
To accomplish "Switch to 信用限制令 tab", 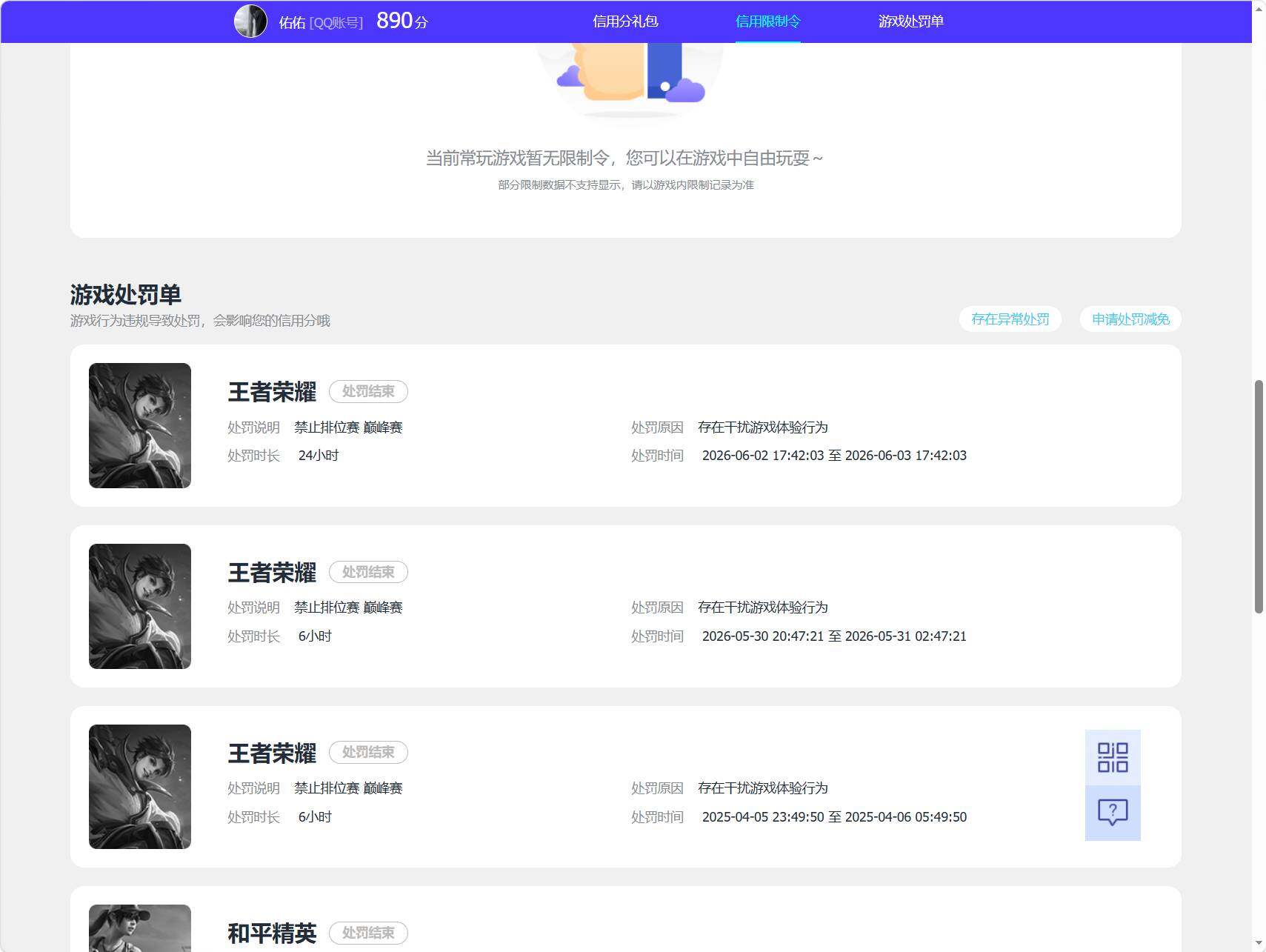I will pyautogui.click(x=767, y=21).
